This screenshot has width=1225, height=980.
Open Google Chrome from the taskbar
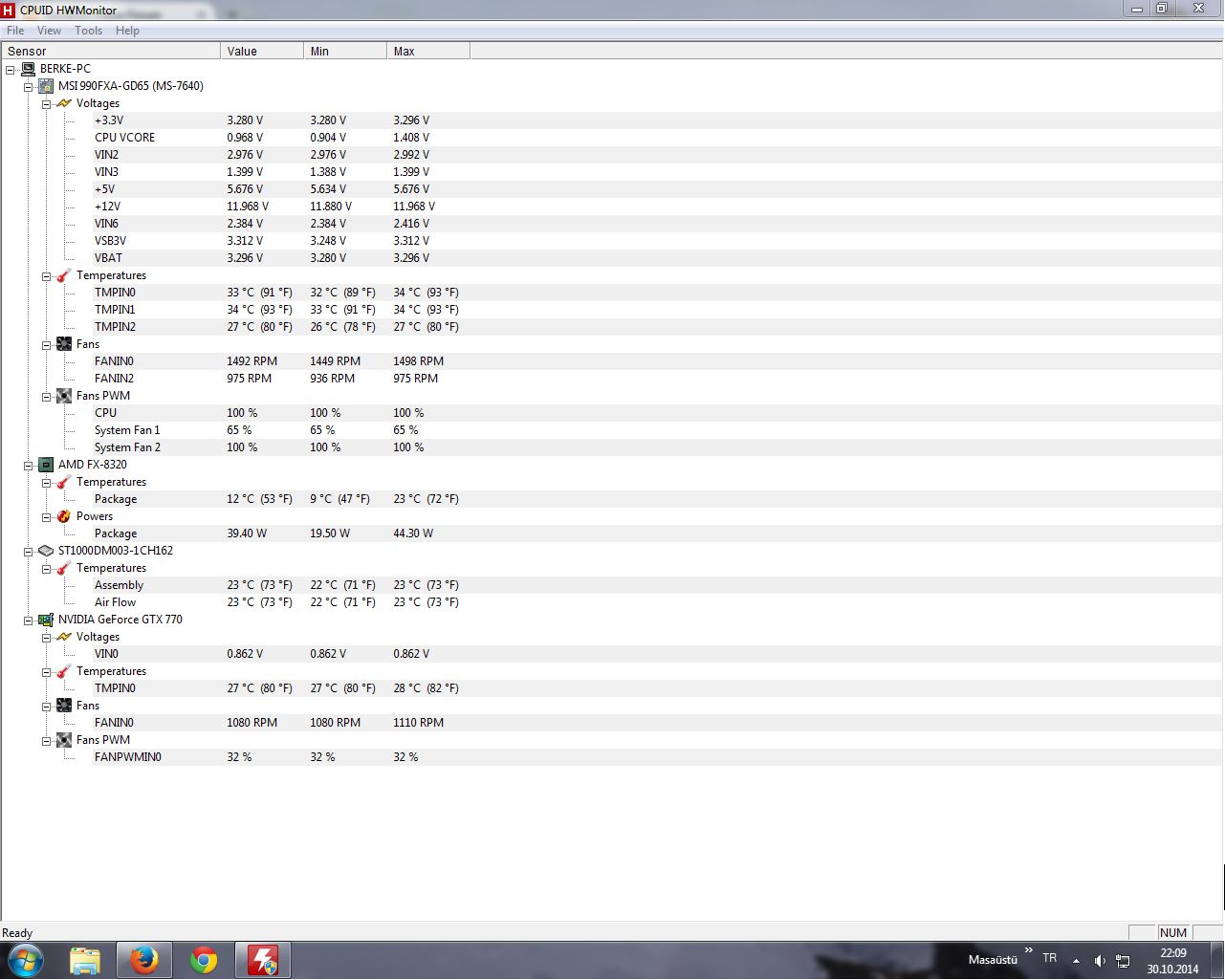pos(204,960)
